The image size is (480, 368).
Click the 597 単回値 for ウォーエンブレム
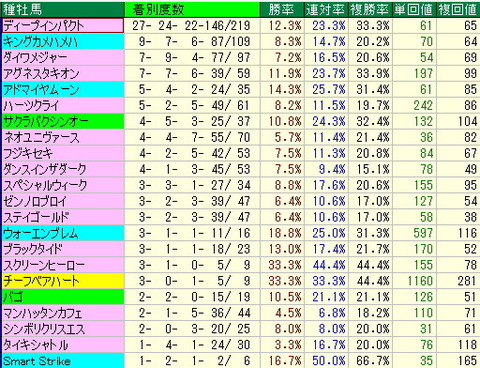[x=423, y=233]
